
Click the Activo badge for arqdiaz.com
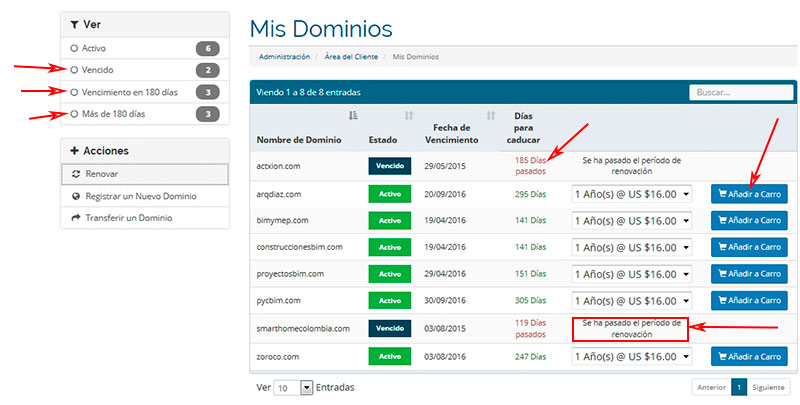pyautogui.click(x=390, y=194)
